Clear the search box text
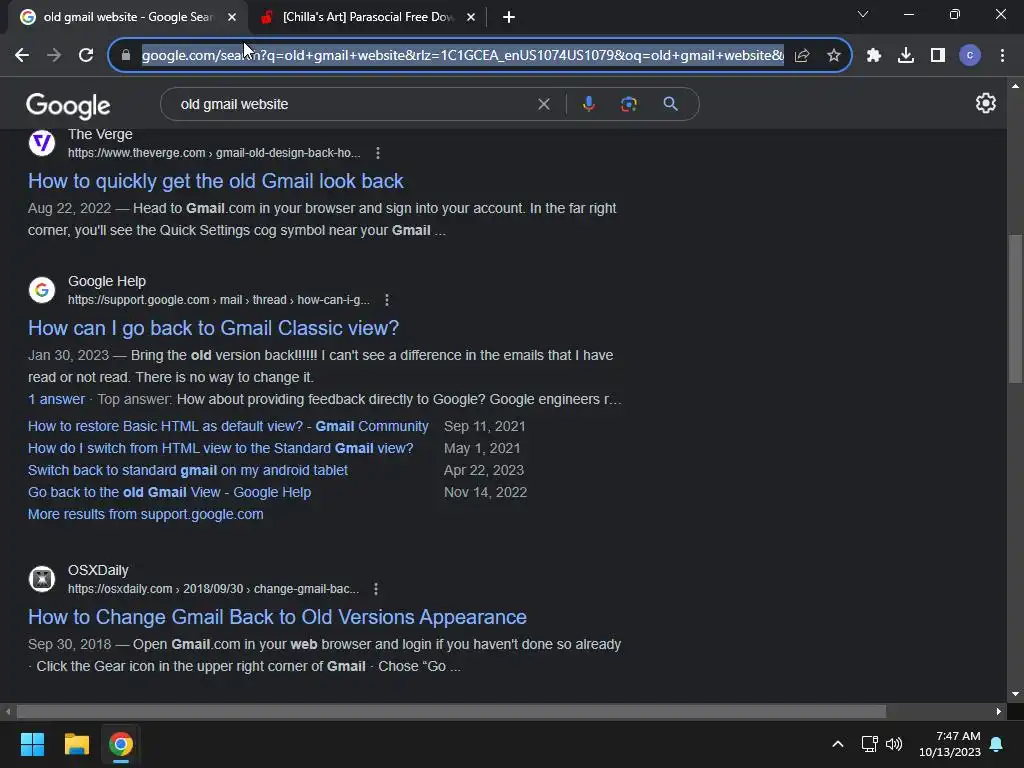The height and width of the screenshot is (768, 1024). (543, 104)
